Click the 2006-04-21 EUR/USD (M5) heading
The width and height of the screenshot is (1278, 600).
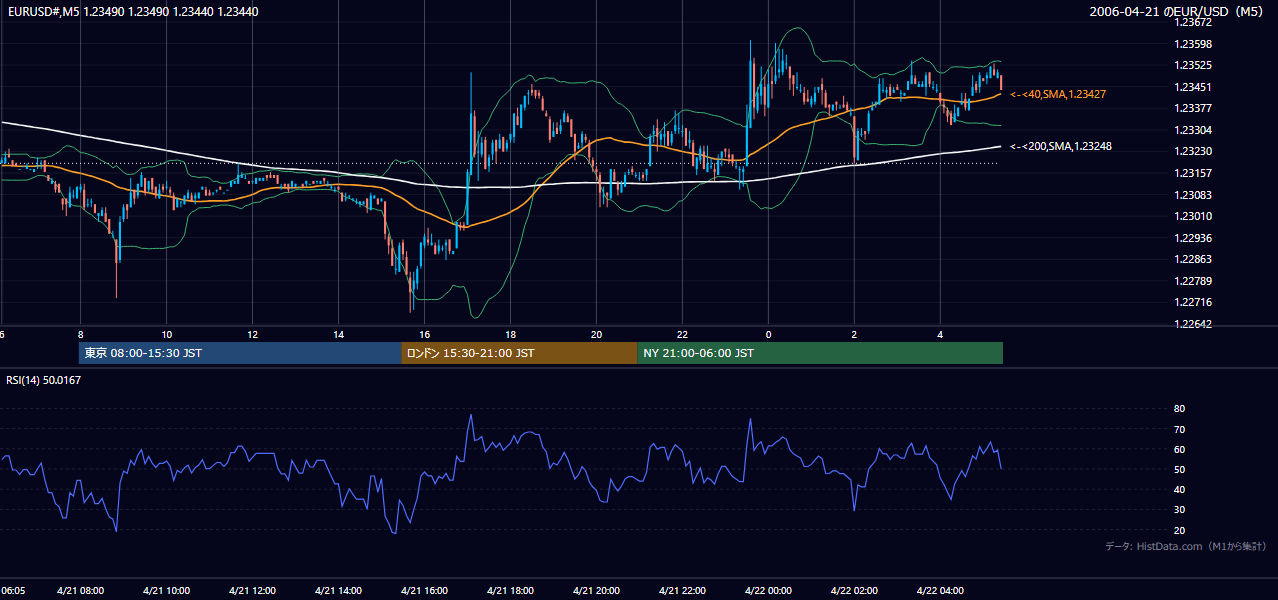point(1178,11)
